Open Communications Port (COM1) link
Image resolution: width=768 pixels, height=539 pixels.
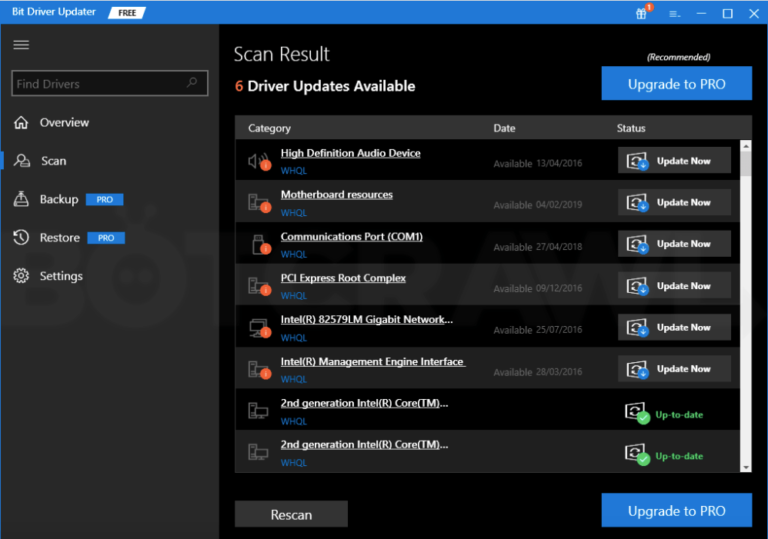tap(351, 236)
